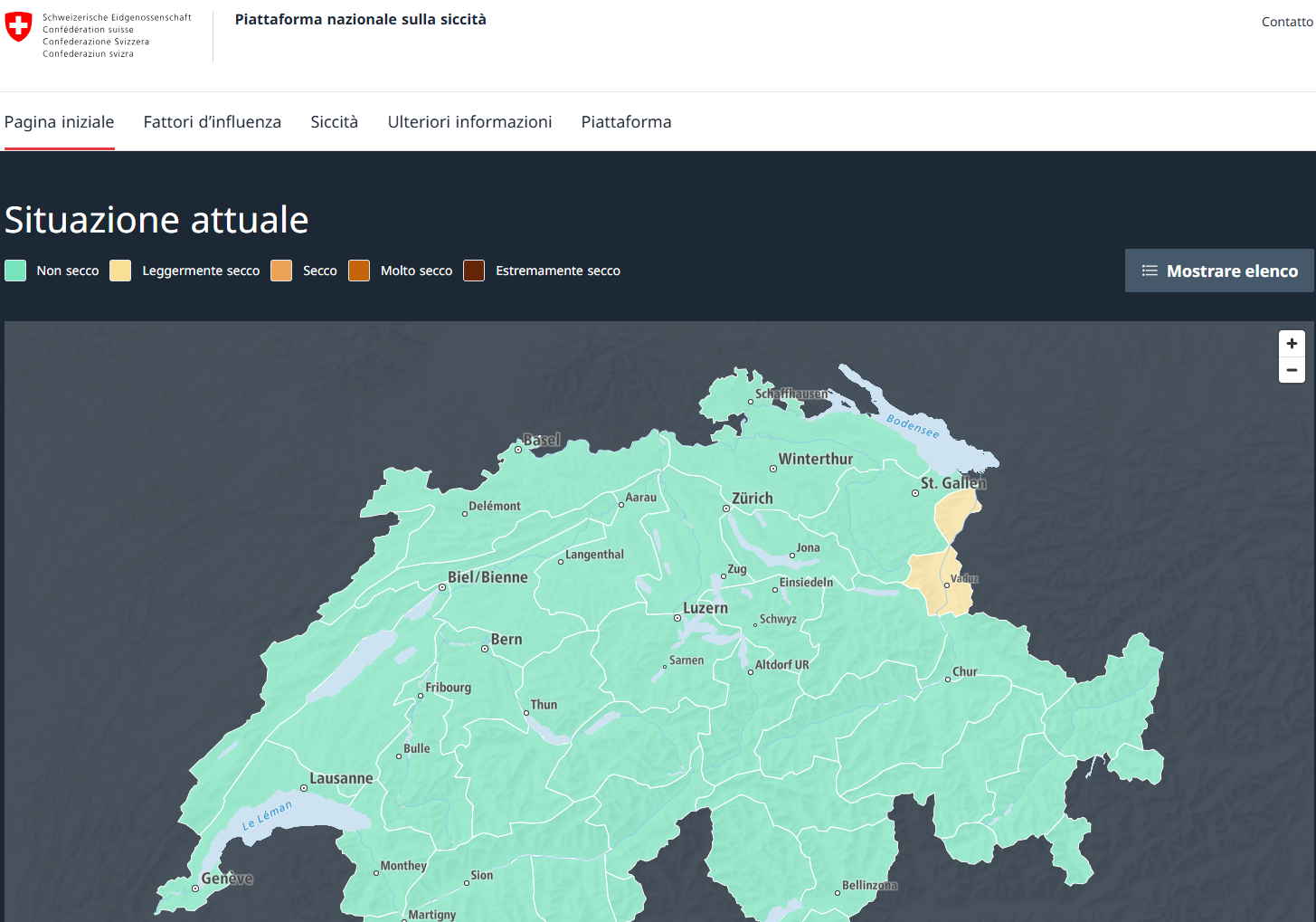Screen dimensions: 1316x922
Task: Click the Estremamente secco dark brown swatch
Action: 474,271
